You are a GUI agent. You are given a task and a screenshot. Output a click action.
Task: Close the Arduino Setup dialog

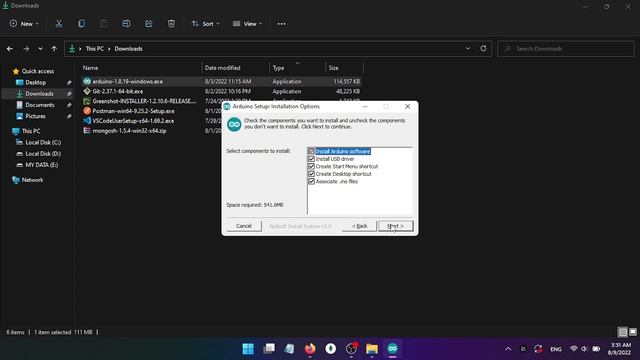click(407, 107)
